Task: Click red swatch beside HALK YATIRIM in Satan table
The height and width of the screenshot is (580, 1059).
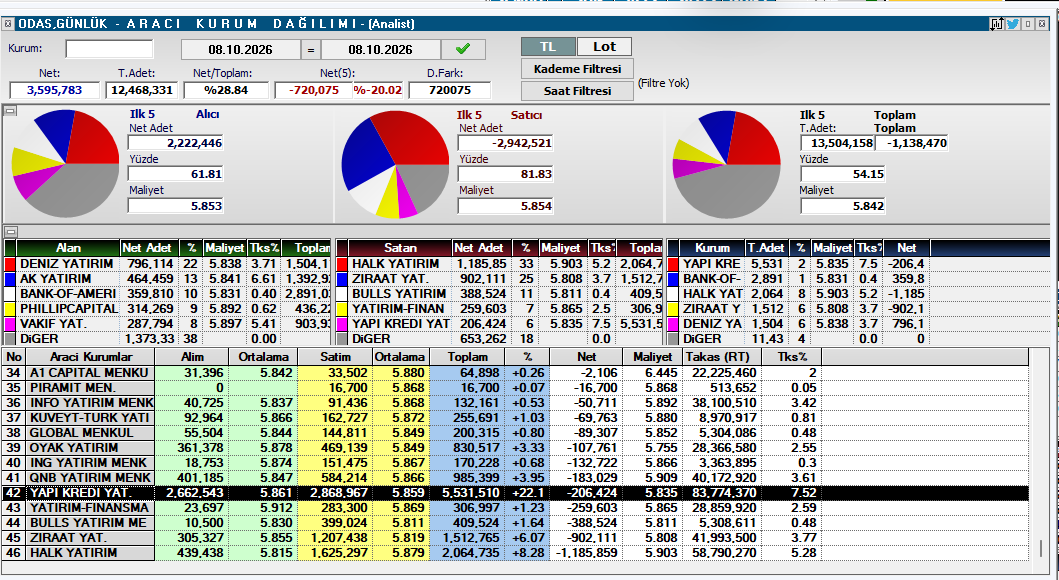Action: [342, 264]
